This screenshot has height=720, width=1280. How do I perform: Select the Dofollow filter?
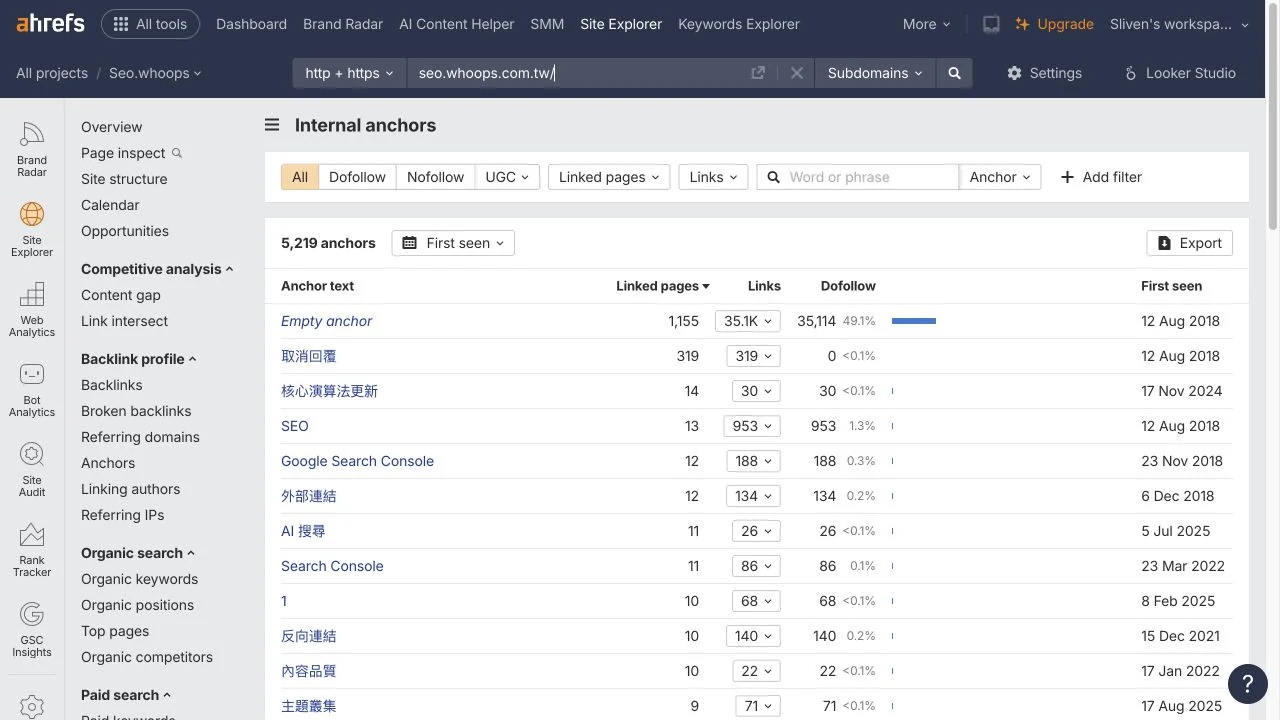357,177
